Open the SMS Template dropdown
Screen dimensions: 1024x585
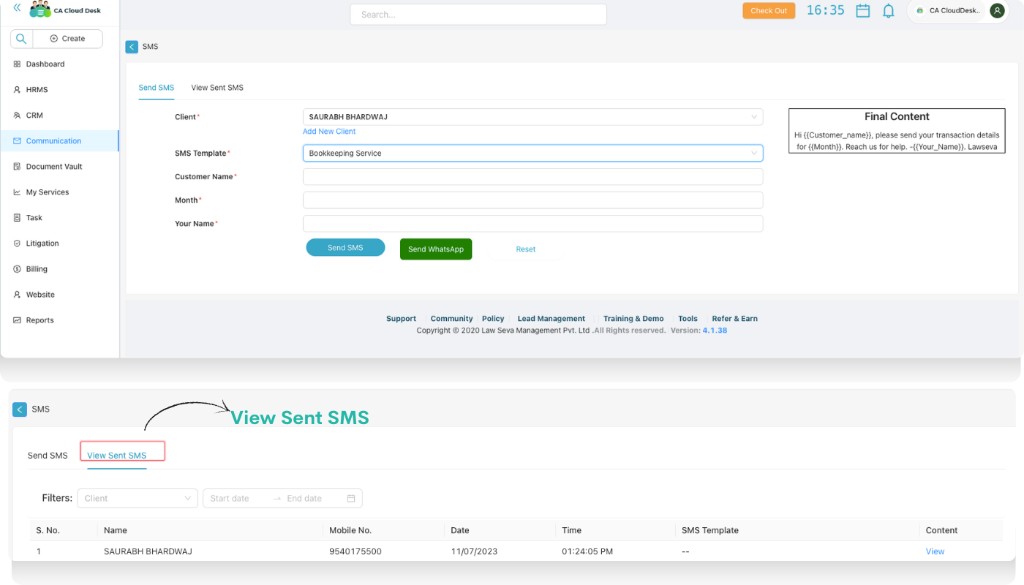coord(534,153)
